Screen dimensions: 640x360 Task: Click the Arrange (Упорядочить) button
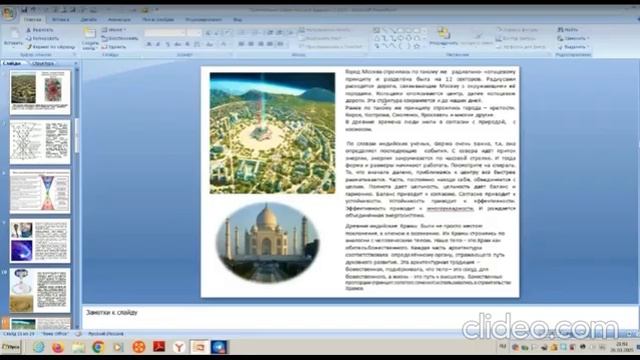(444, 37)
